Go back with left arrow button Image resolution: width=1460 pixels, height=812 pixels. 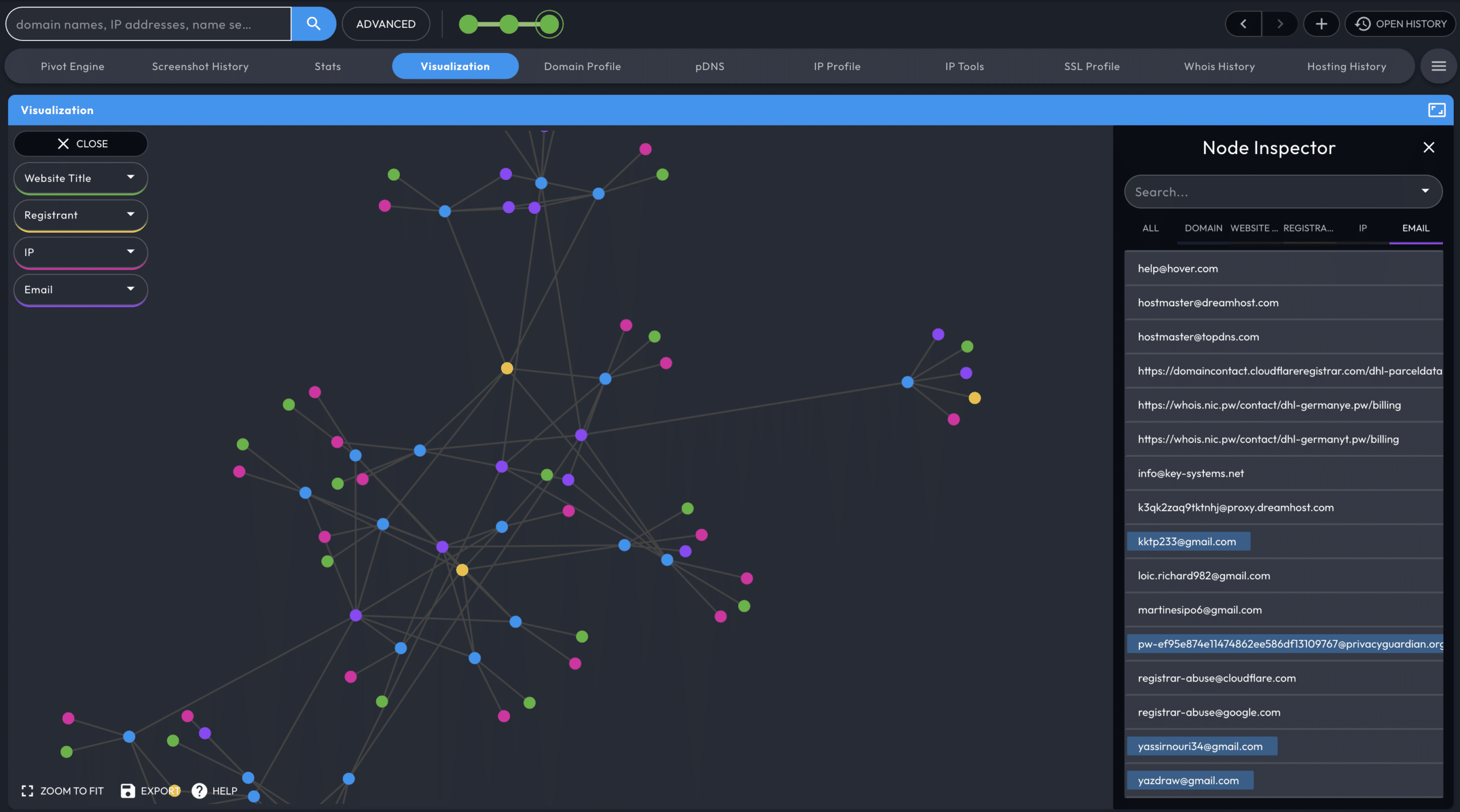pyautogui.click(x=1243, y=24)
